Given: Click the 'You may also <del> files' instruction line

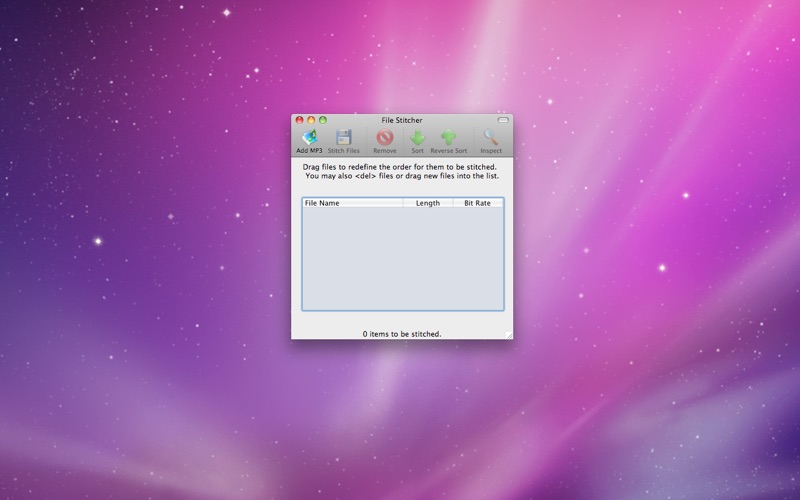Looking at the screenshot, I should 402,176.
